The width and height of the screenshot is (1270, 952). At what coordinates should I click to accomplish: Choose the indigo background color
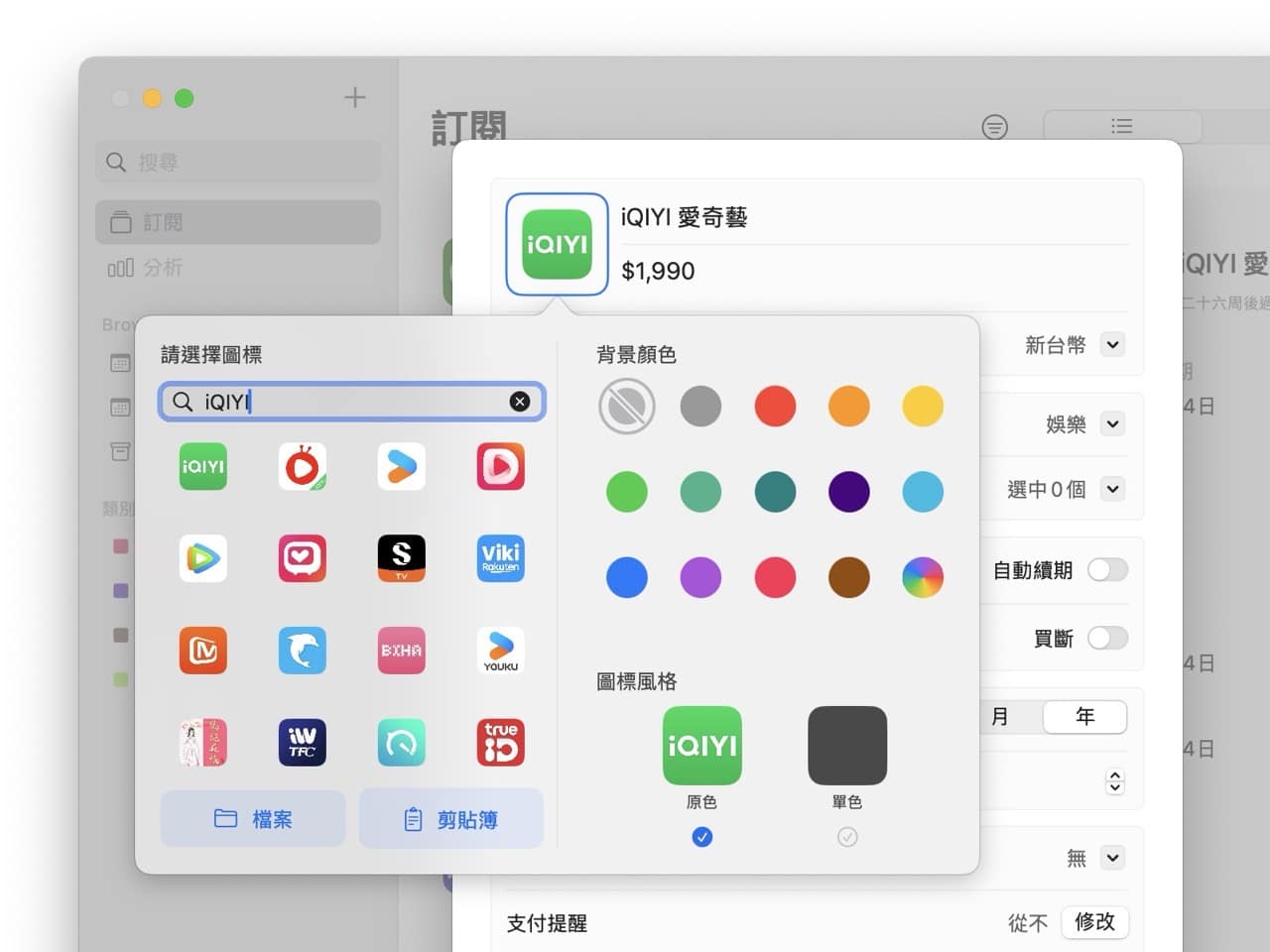(849, 491)
